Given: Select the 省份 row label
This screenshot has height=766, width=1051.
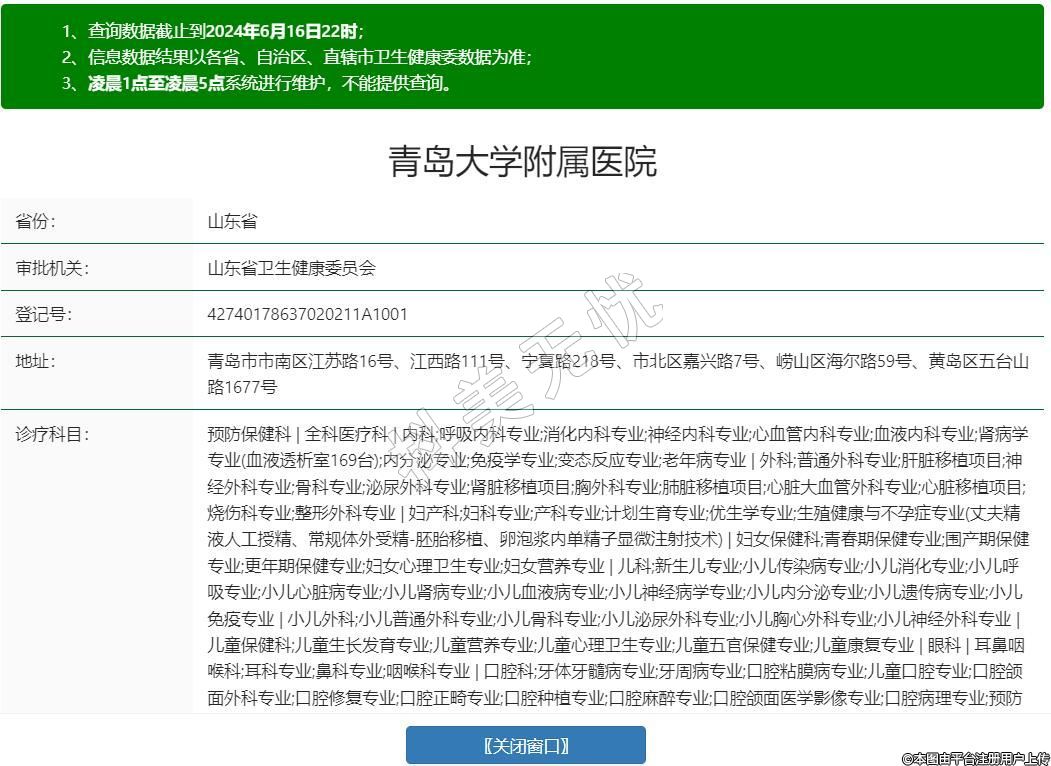Looking at the screenshot, I should (x=36, y=221).
